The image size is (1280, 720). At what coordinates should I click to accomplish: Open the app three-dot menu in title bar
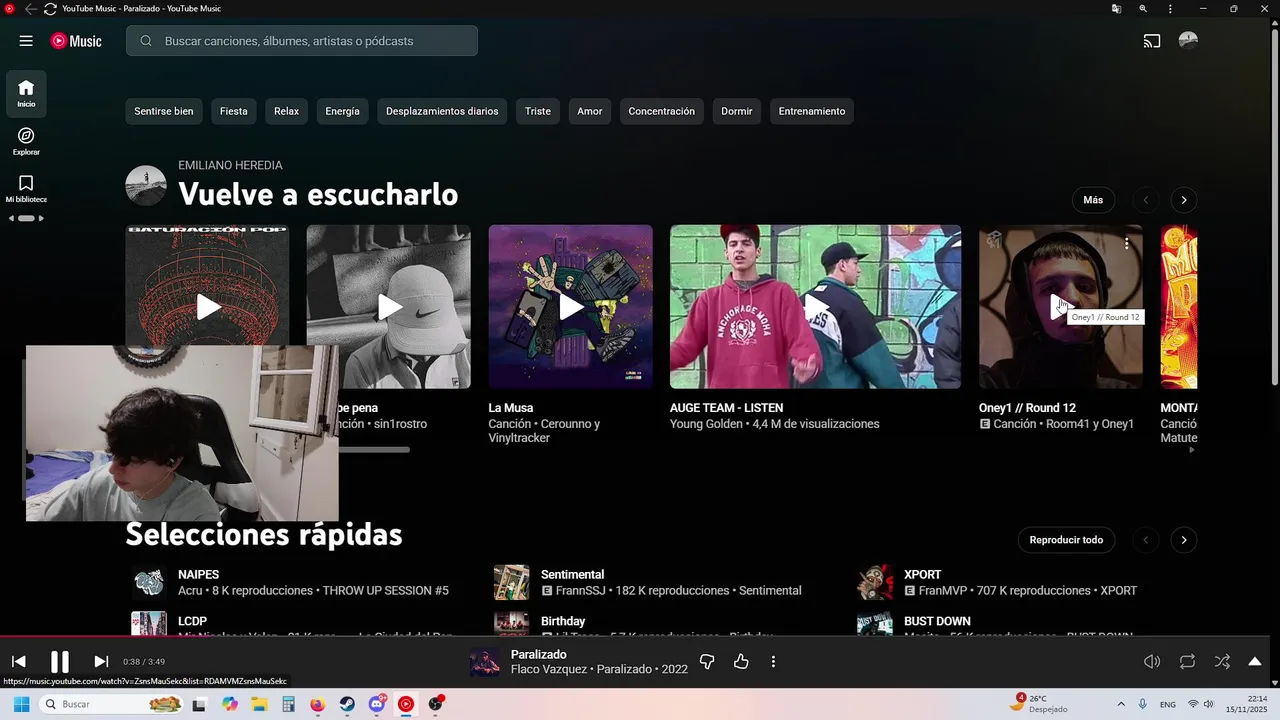[1170, 9]
